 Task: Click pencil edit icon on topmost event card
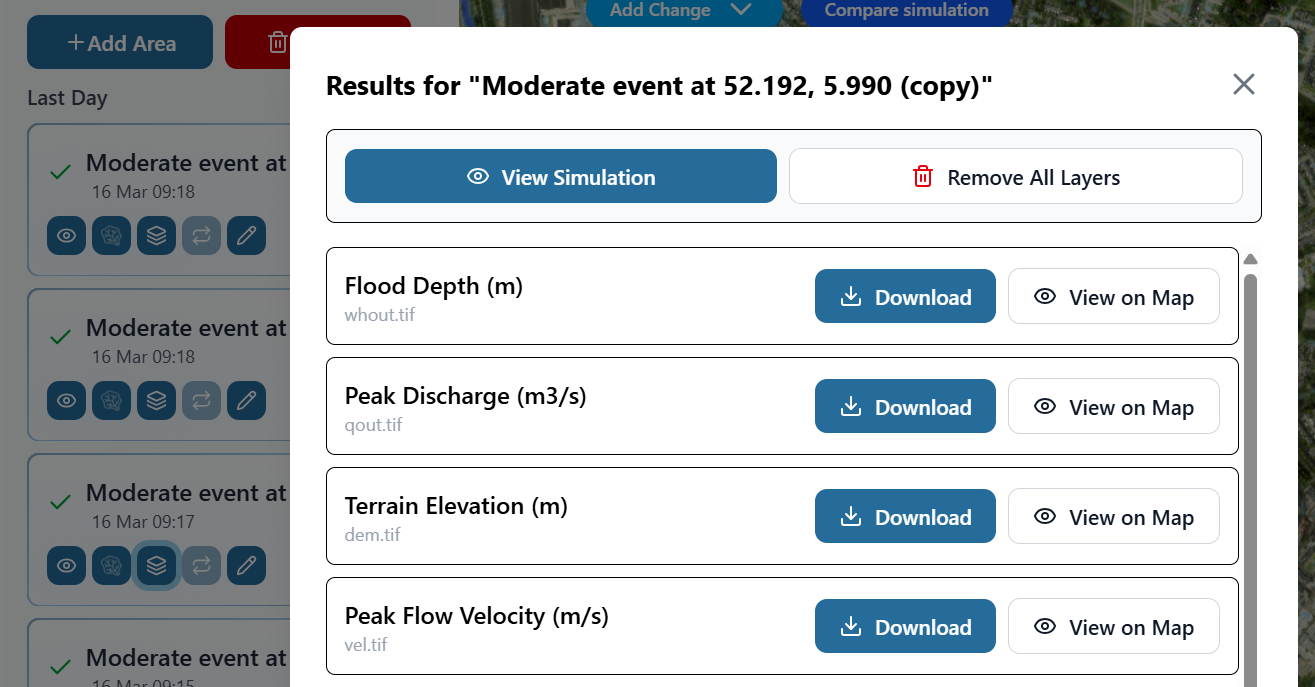pos(246,236)
